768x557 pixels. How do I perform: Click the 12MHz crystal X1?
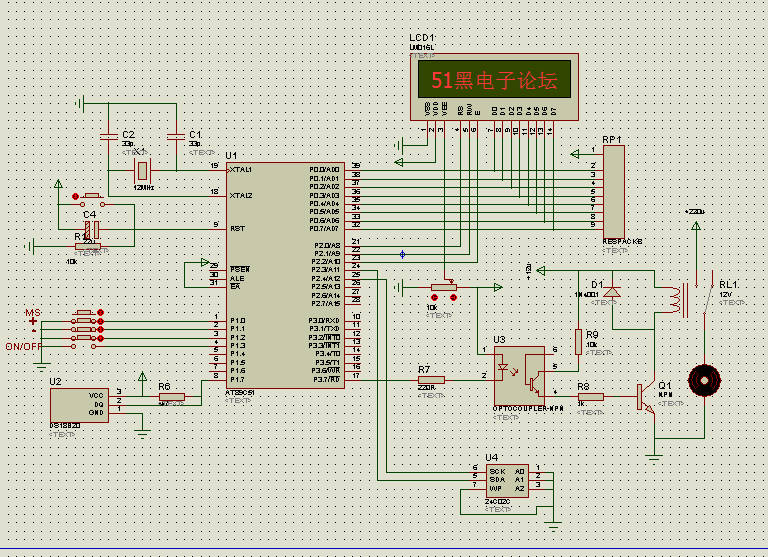(143, 170)
